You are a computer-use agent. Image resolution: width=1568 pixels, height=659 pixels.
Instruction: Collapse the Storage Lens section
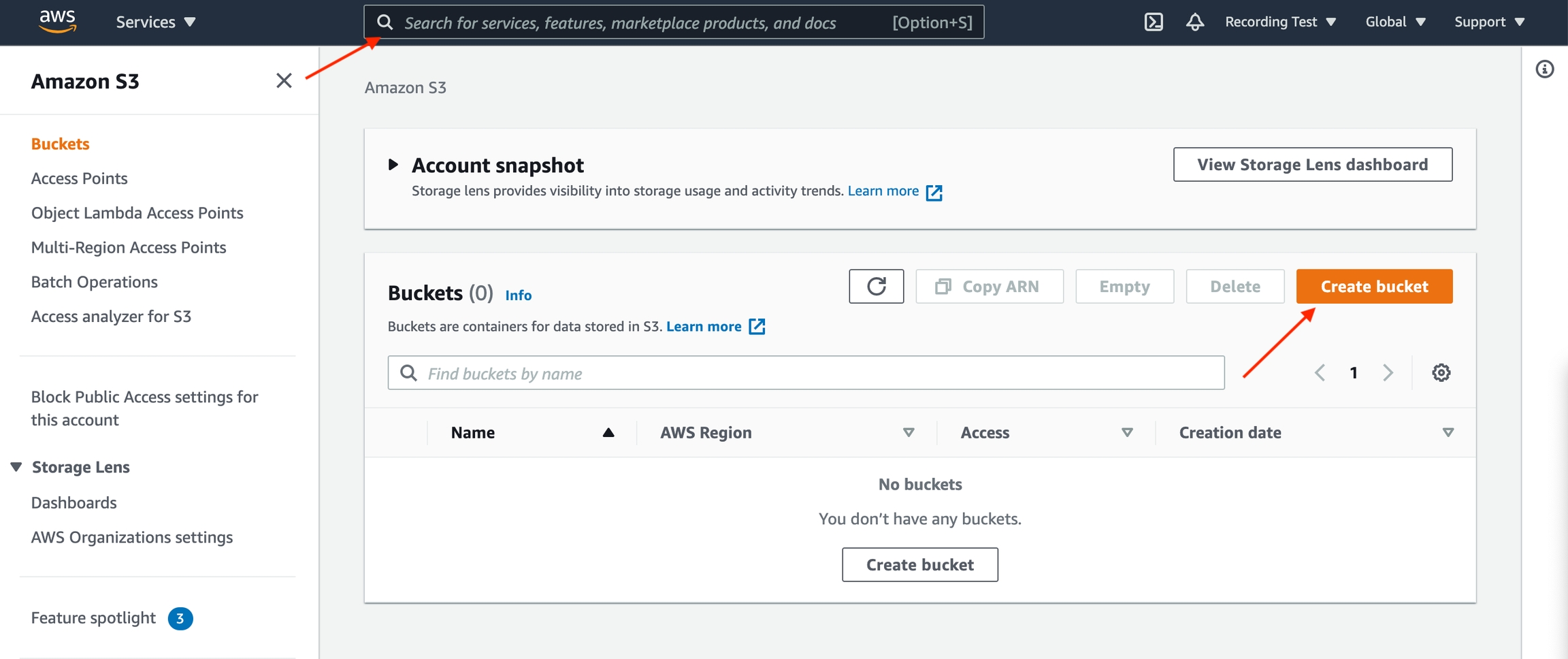click(x=16, y=467)
